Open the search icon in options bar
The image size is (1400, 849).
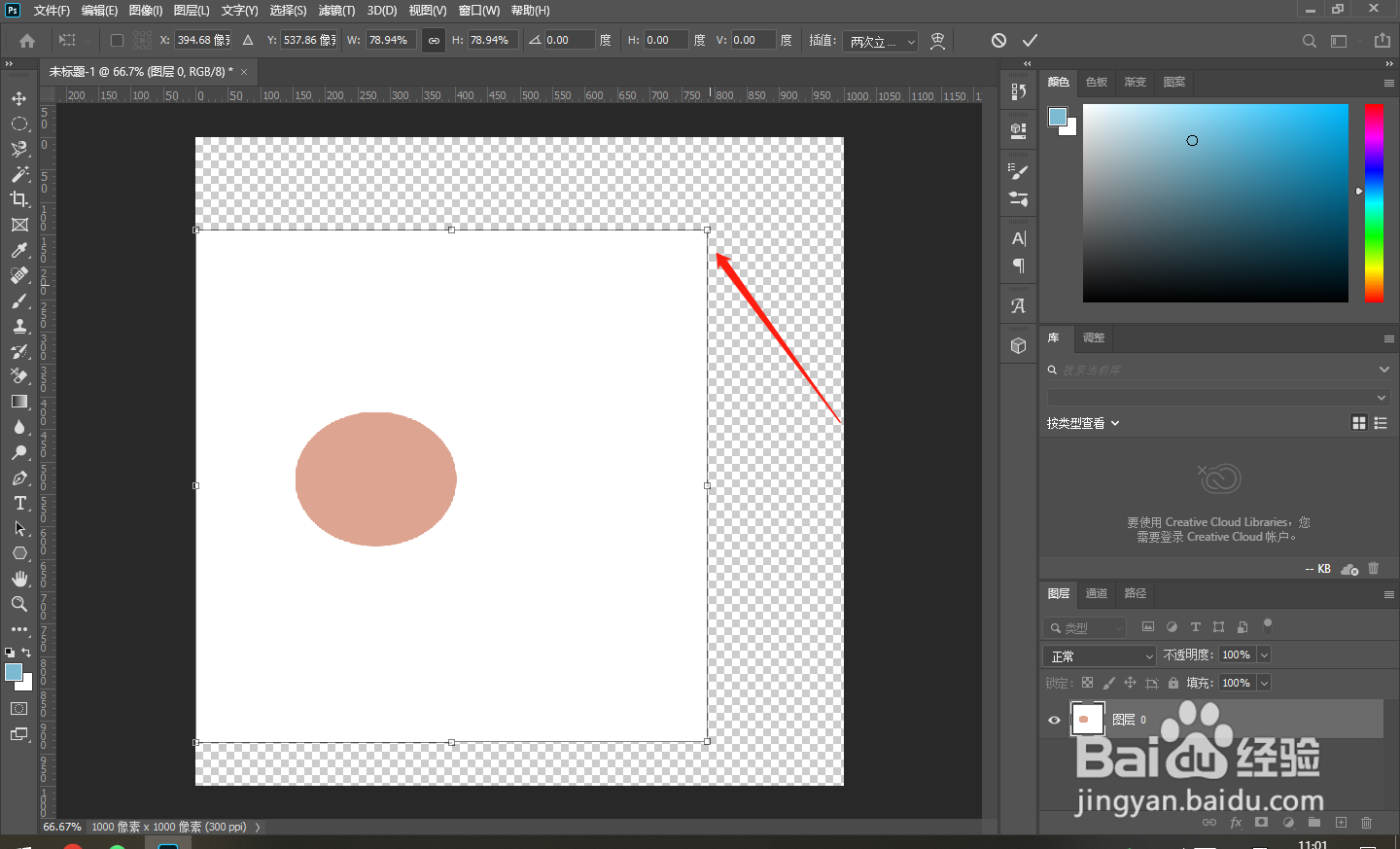pos(1310,41)
